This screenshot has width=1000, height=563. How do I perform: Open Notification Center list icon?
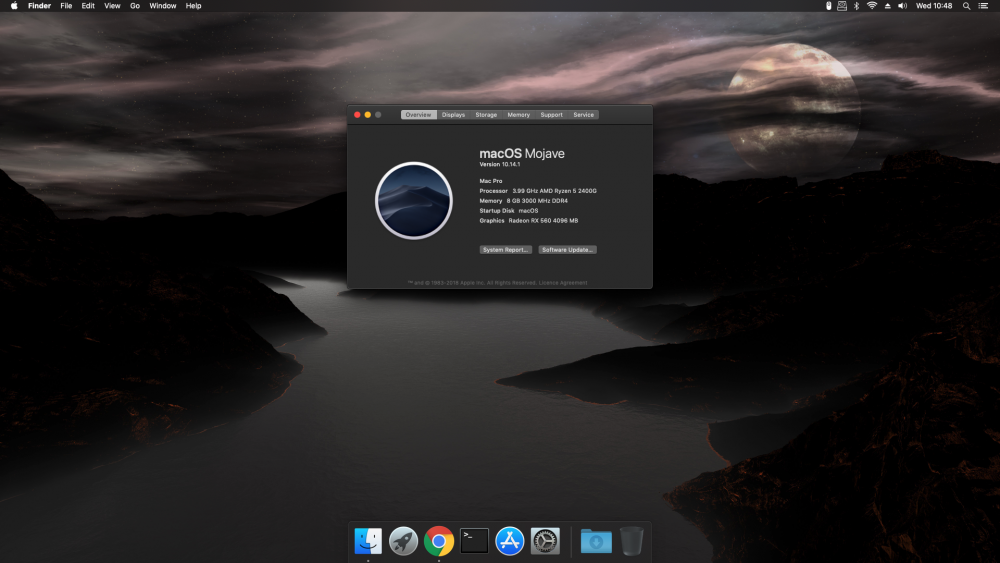point(983,6)
